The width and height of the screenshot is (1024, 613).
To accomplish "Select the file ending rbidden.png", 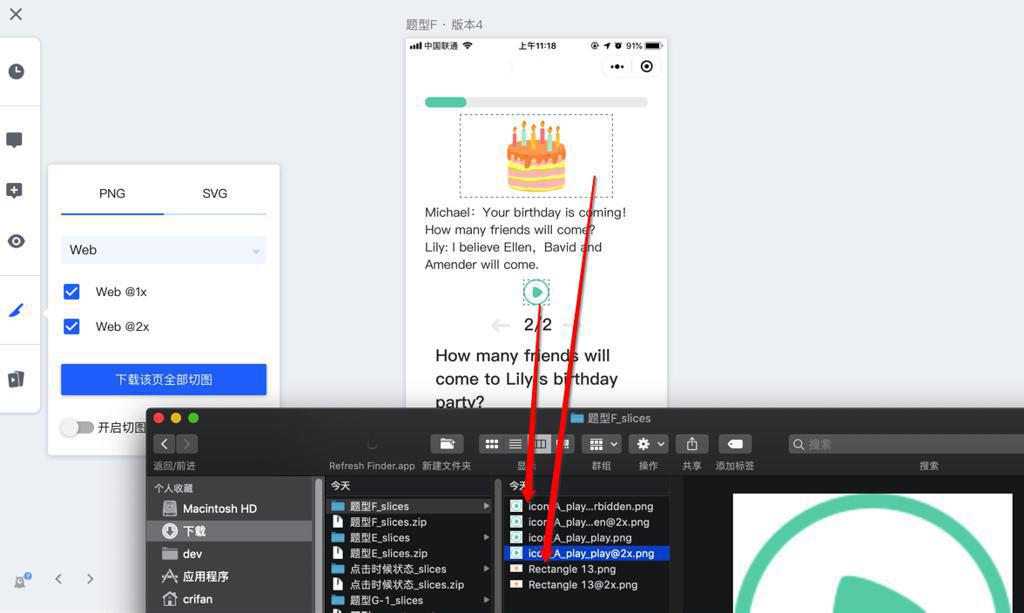I will coord(586,506).
